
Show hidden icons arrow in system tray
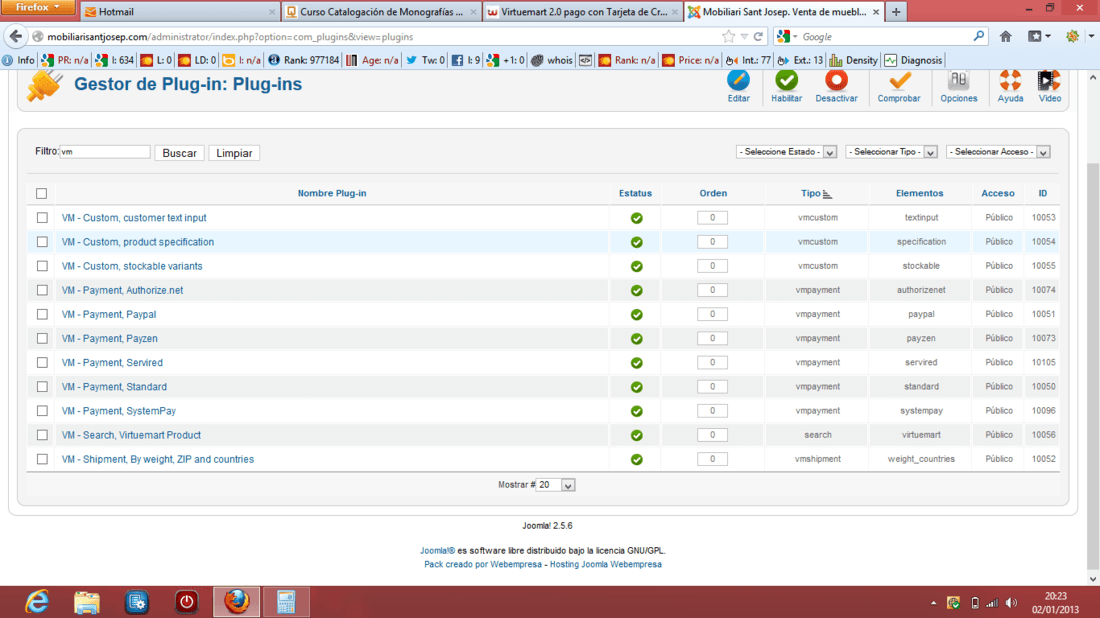pyautogui.click(x=933, y=603)
